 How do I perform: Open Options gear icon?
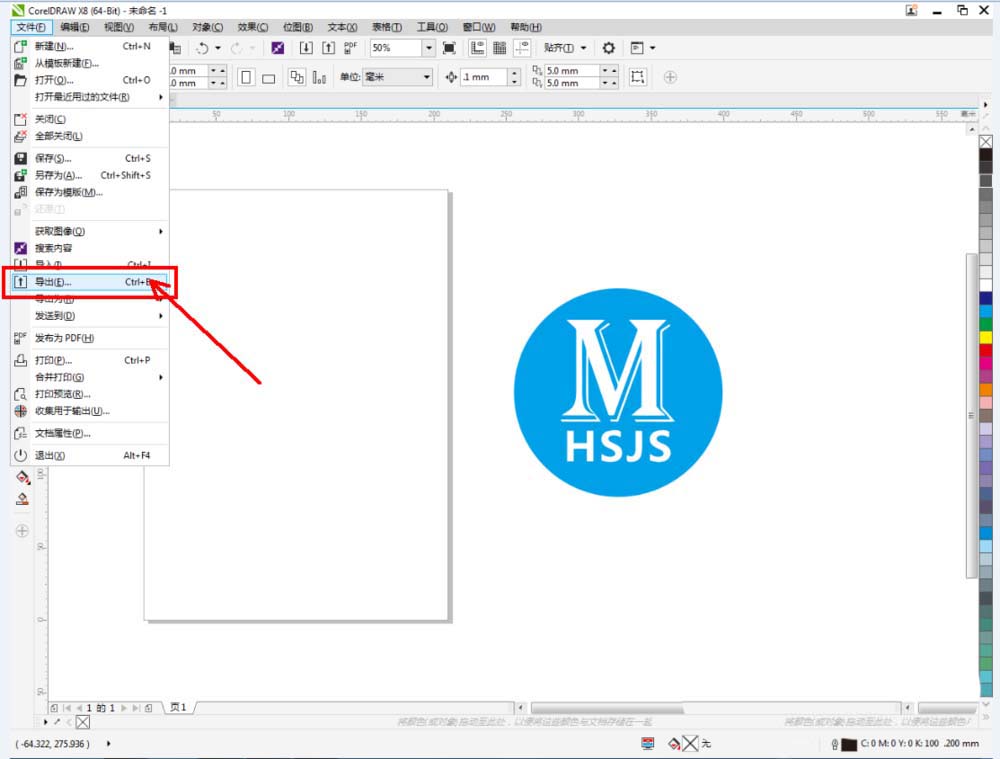click(608, 48)
